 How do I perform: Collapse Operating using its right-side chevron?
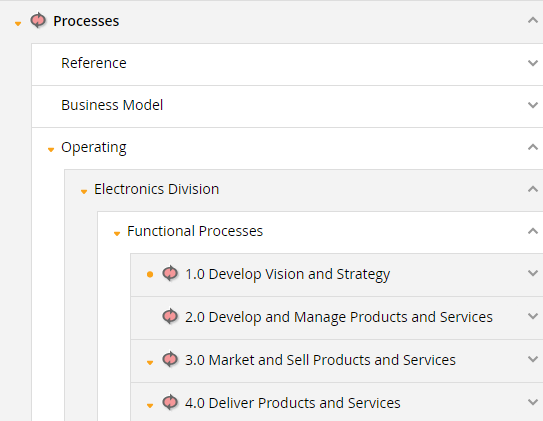[533, 147]
